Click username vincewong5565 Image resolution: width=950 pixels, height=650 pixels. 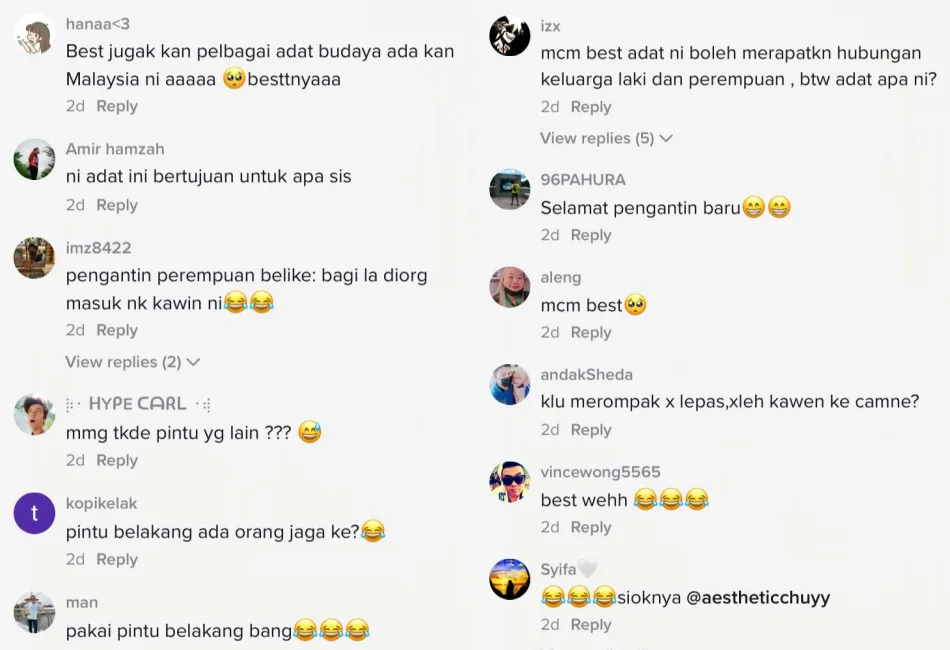coord(600,472)
